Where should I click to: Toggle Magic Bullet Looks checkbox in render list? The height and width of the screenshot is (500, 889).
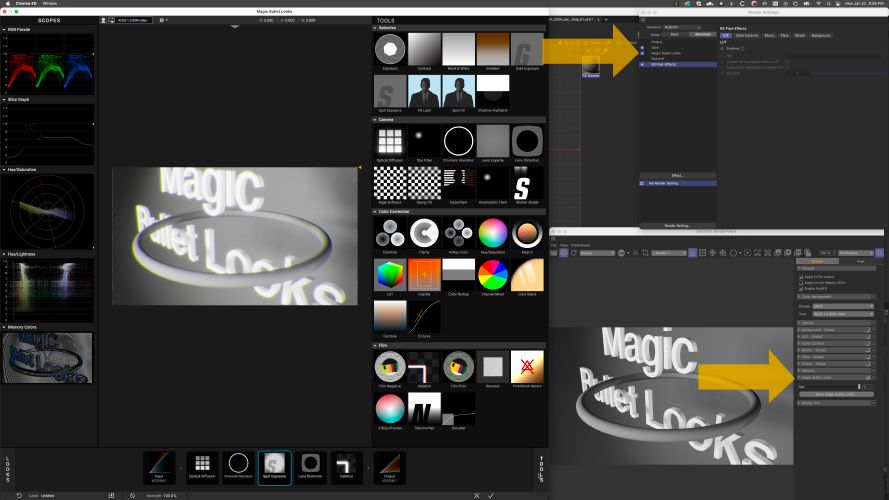[642, 53]
